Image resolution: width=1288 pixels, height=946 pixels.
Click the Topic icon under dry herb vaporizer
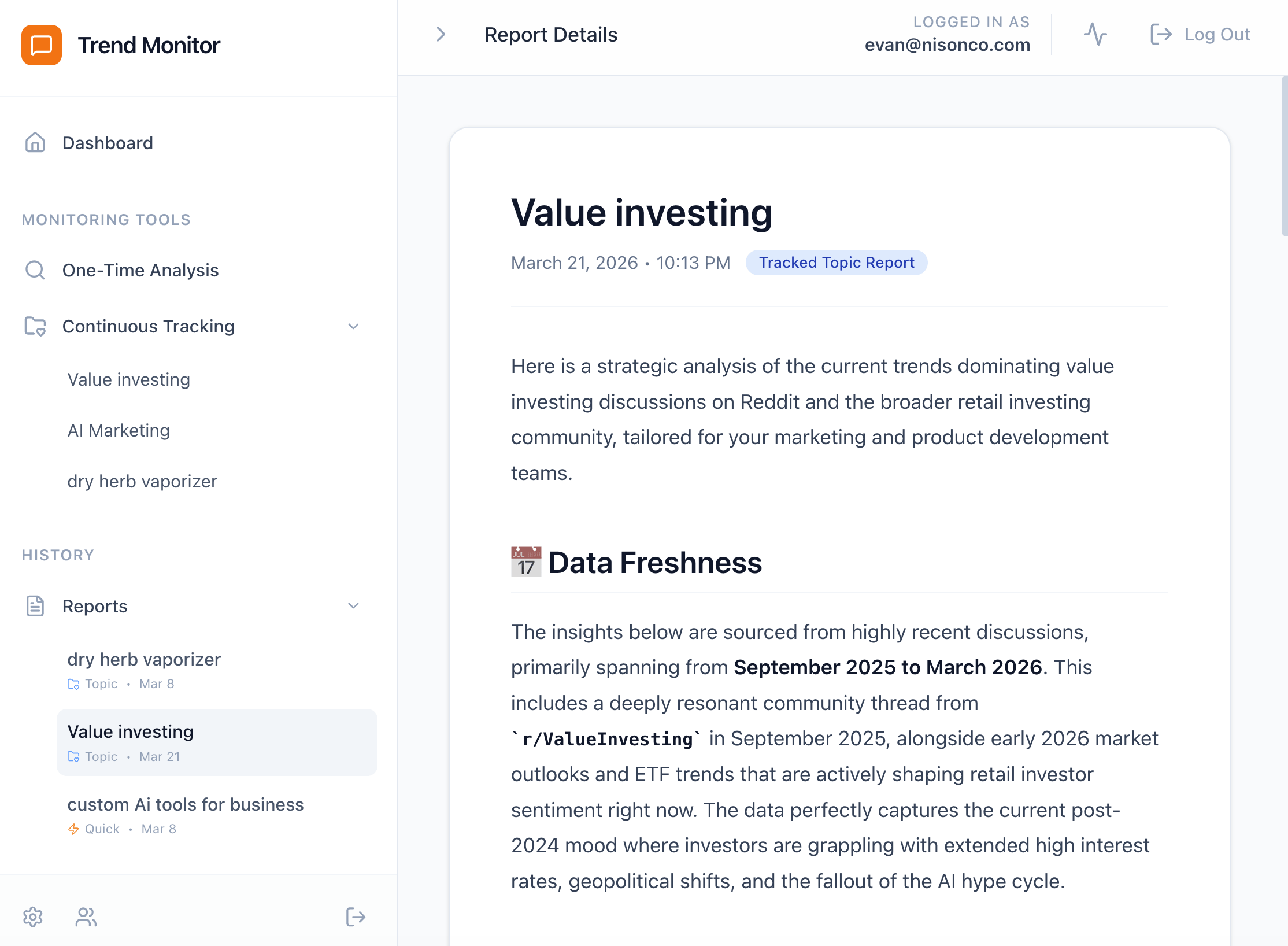pos(74,683)
